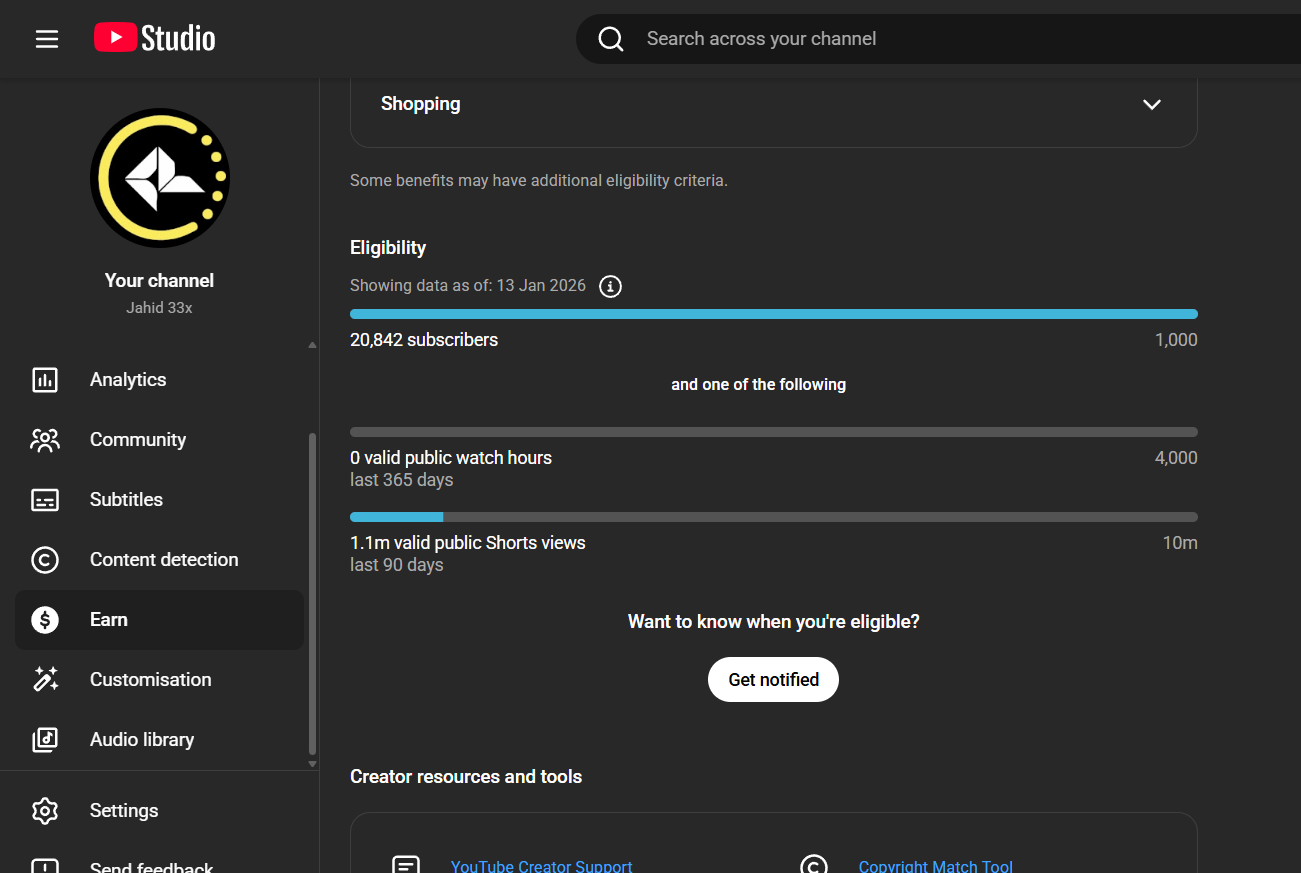Click the channel profile picture thumbnail
This screenshot has height=873, width=1301.
click(160, 178)
